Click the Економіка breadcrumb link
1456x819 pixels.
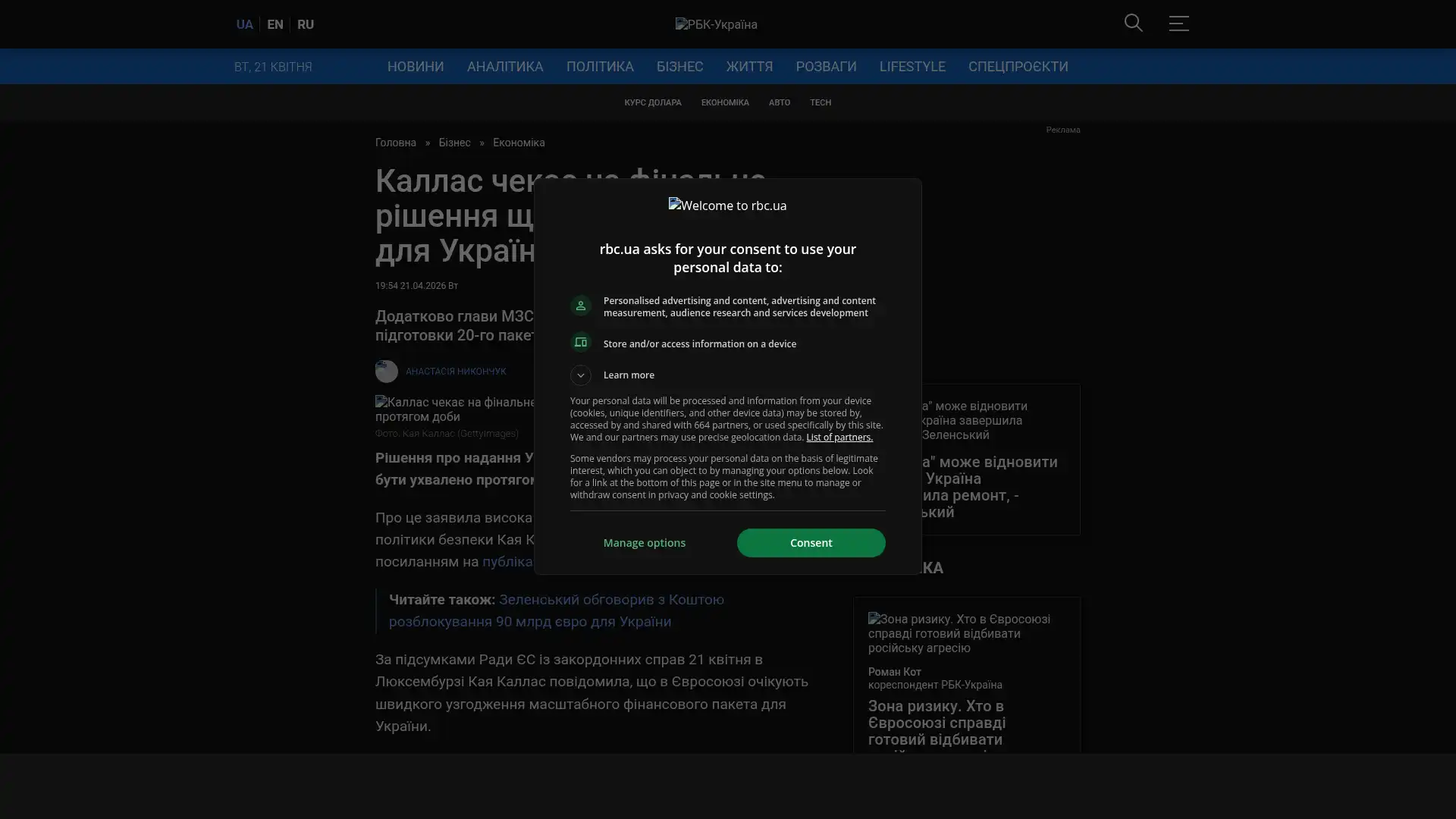point(519,143)
